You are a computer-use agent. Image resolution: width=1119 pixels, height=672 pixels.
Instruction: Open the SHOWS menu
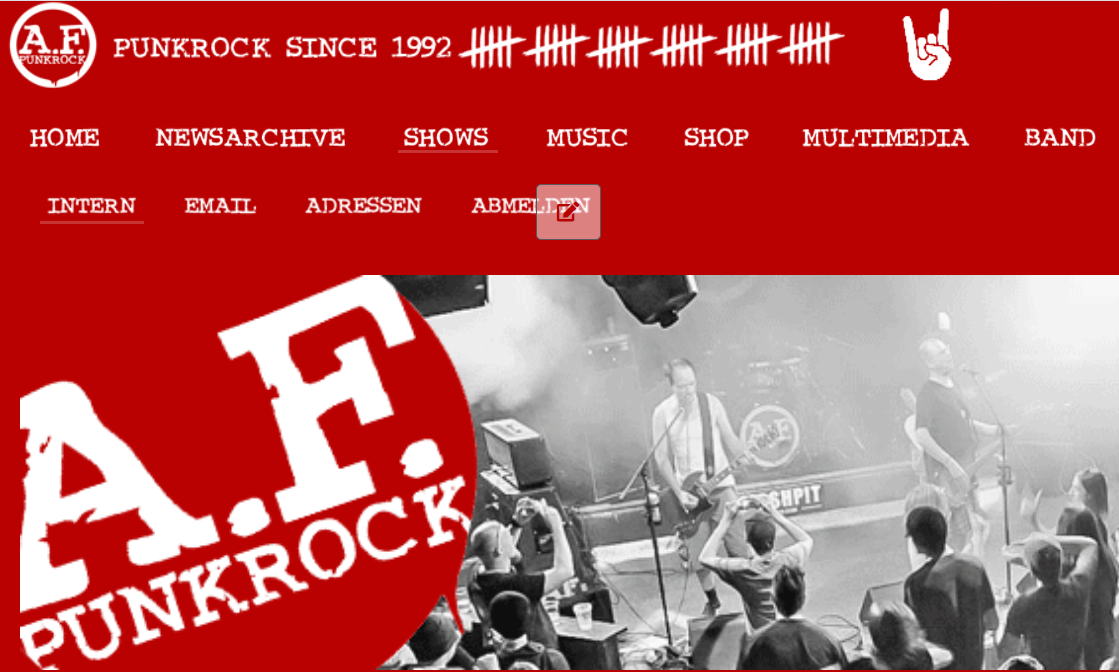tap(447, 137)
